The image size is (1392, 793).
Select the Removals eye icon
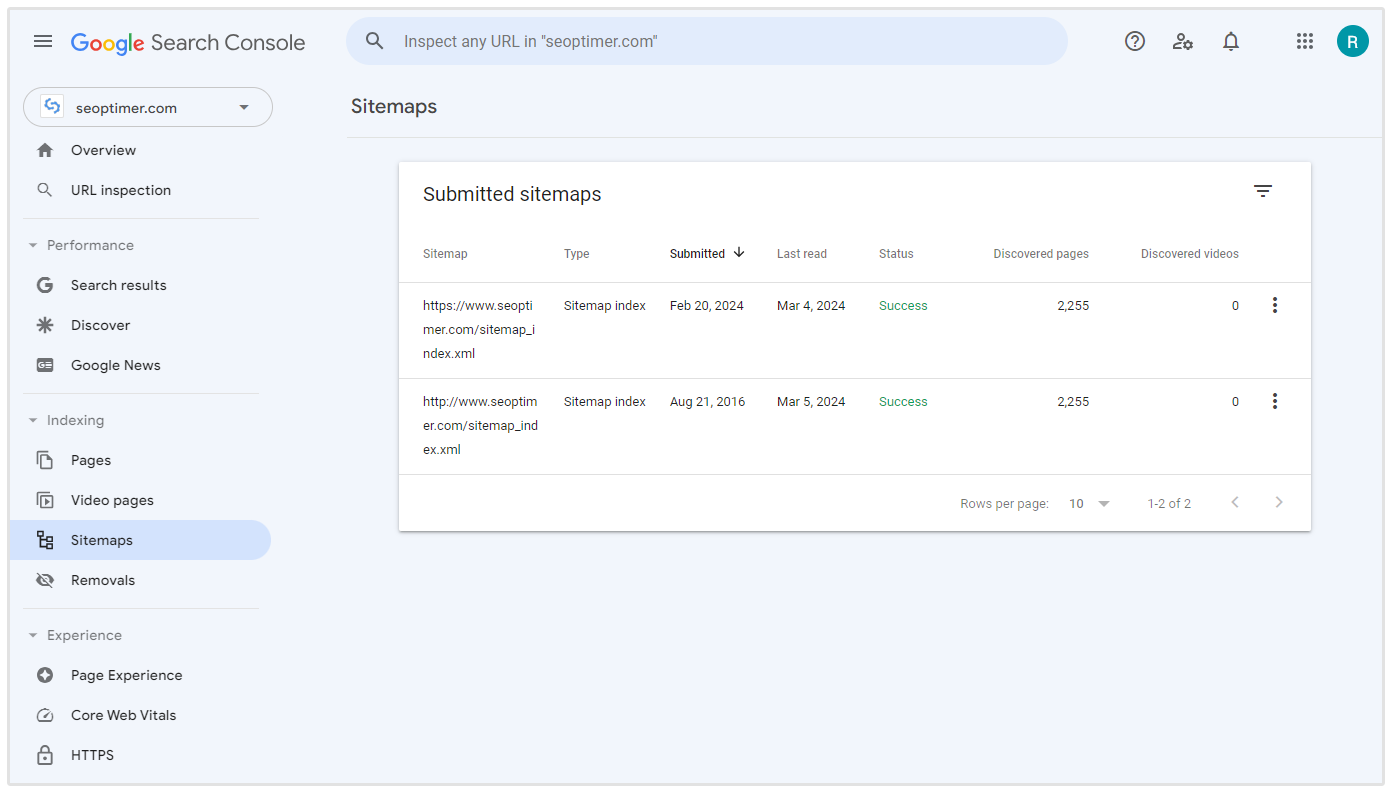[x=44, y=579]
